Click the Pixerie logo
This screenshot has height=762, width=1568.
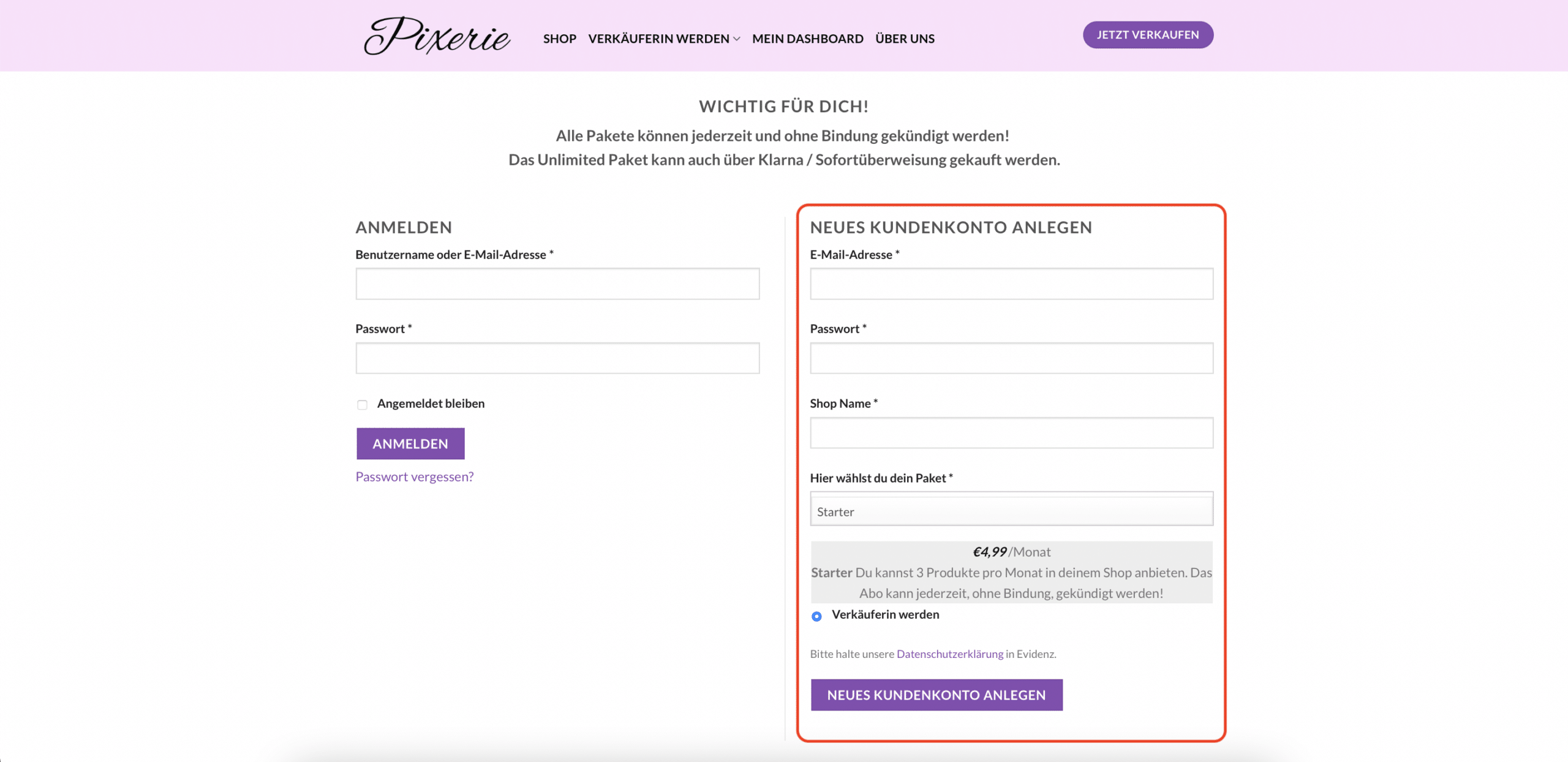[437, 36]
